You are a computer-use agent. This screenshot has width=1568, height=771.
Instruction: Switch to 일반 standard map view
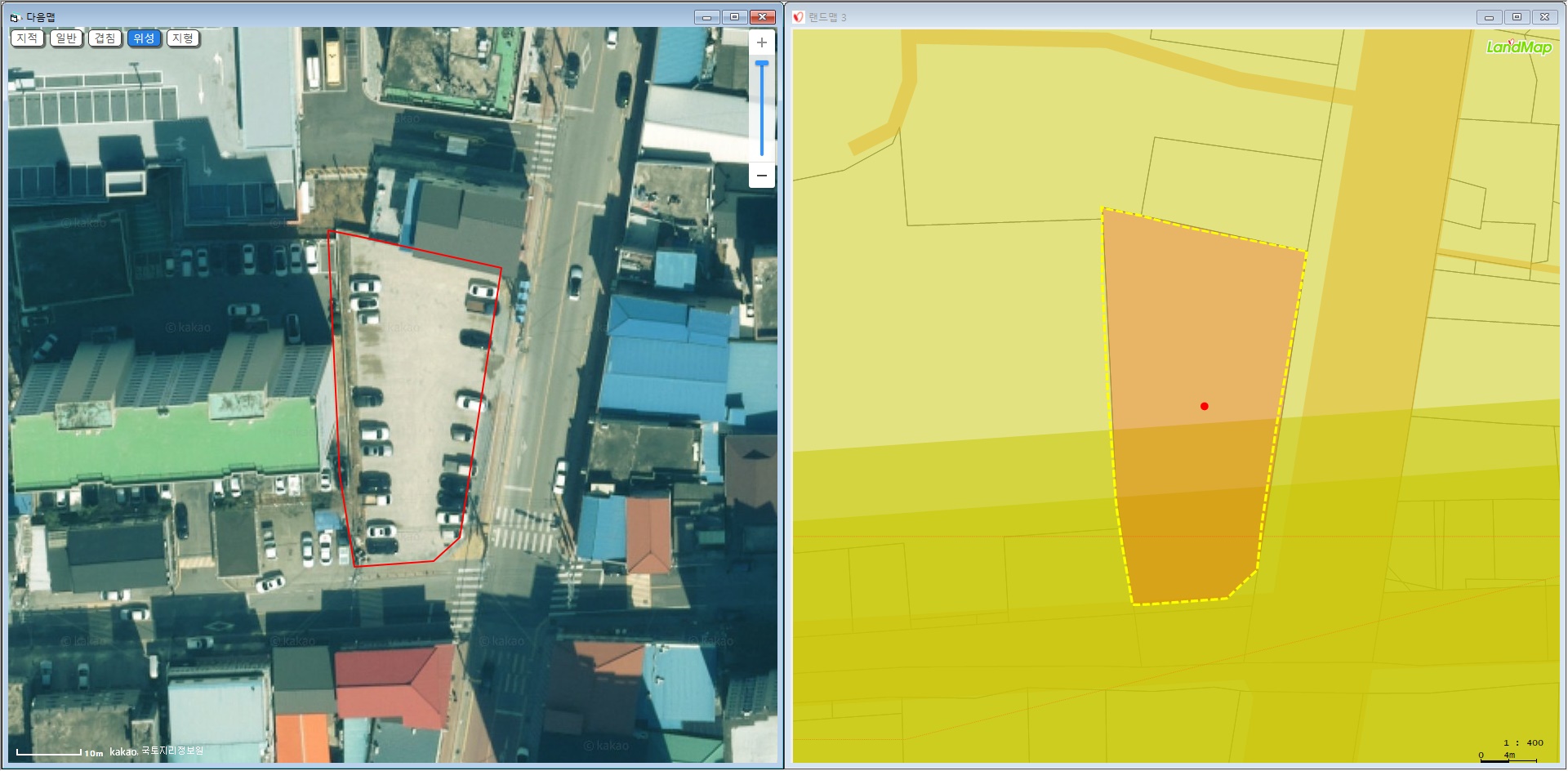(x=66, y=38)
